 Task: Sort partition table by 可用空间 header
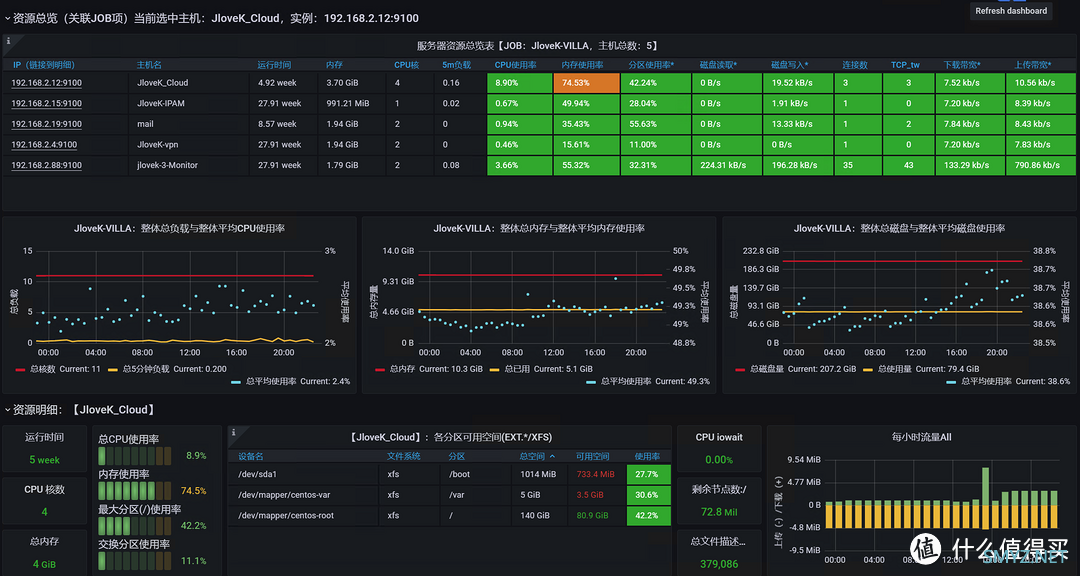point(592,456)
